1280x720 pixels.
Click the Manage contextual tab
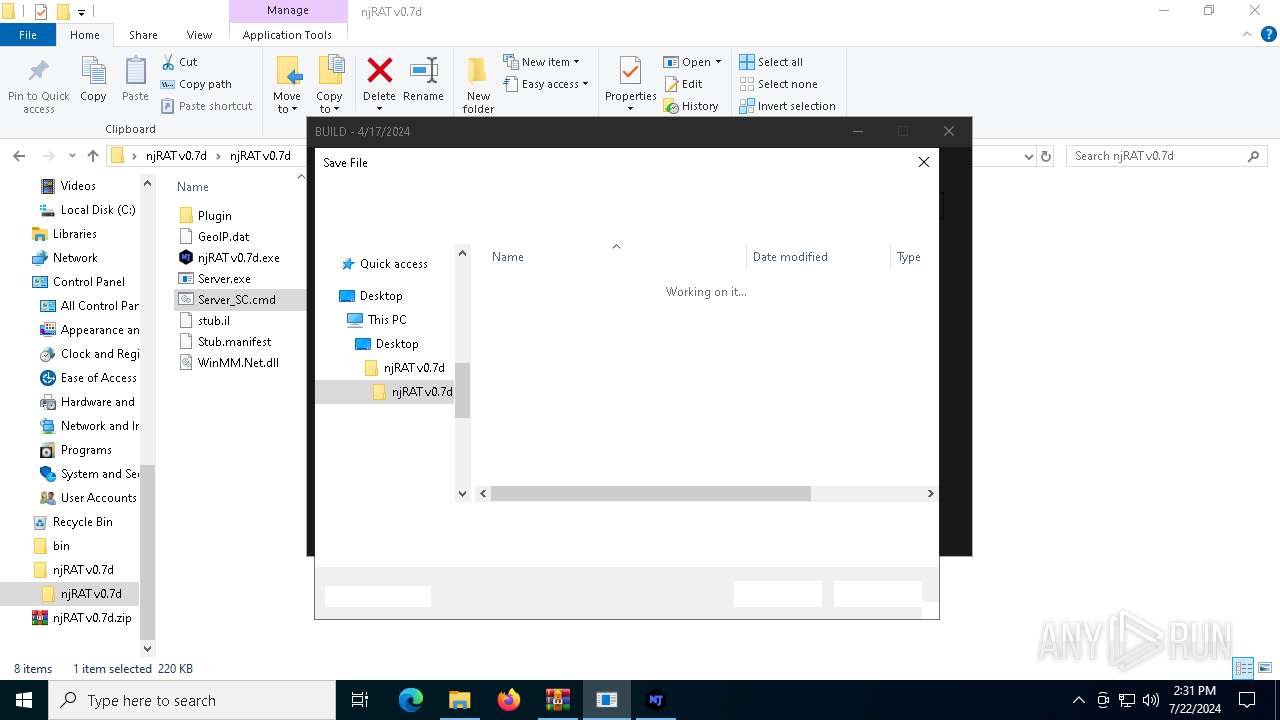pos(287,10)
